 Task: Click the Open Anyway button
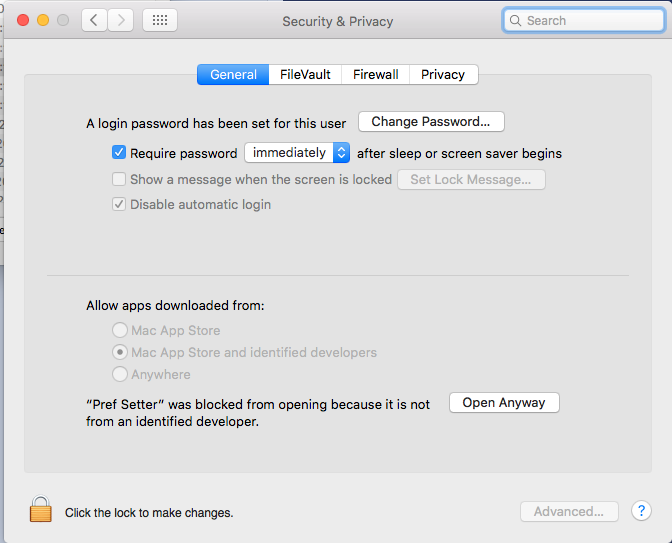(x=504, y=403)
